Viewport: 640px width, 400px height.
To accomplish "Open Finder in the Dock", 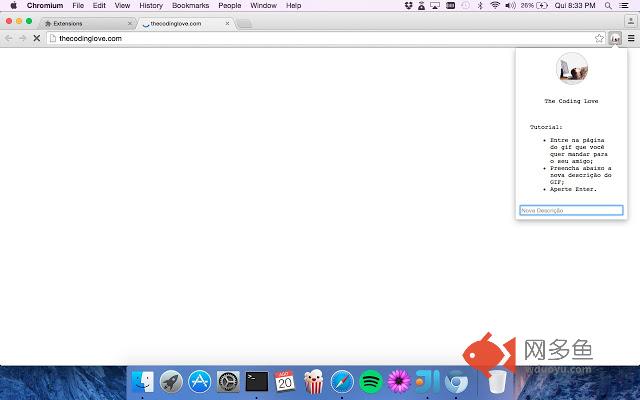I will (143, 382).
